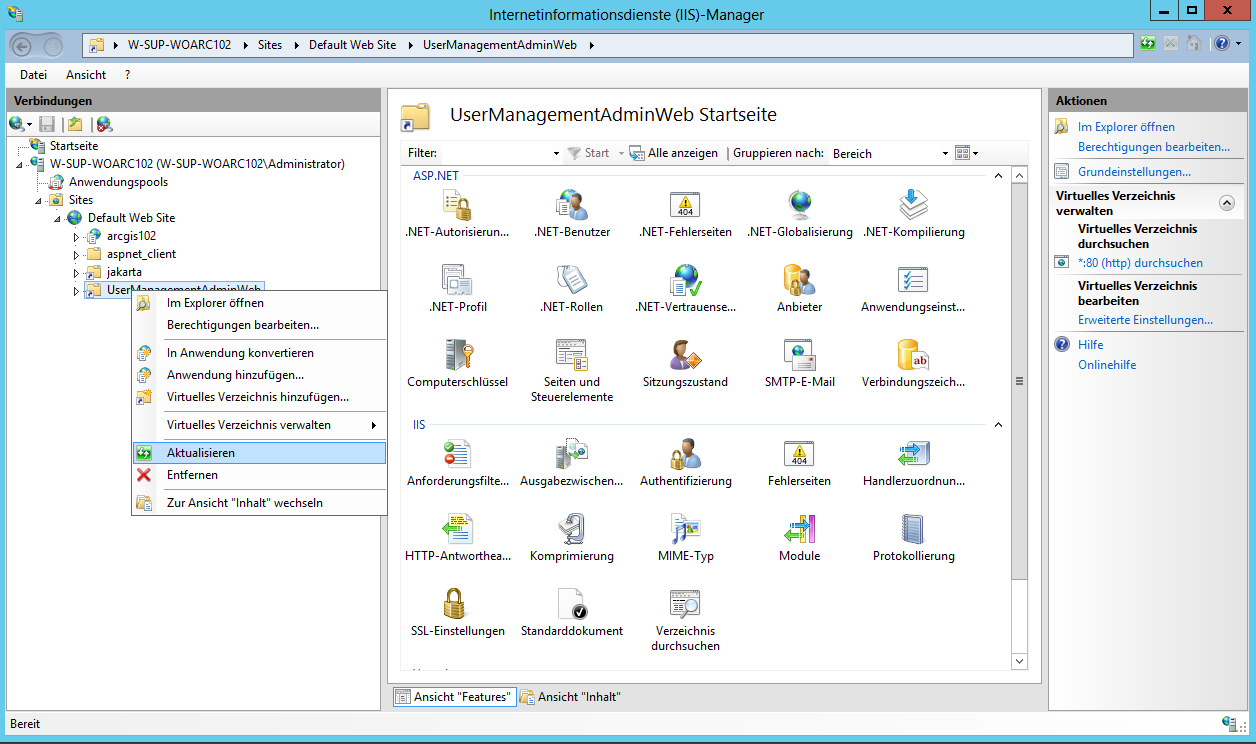This screenshot has width=1256, height=744.
Task: Open the Gruppieren nach Bereich dropdown
Action: (945, 154)
